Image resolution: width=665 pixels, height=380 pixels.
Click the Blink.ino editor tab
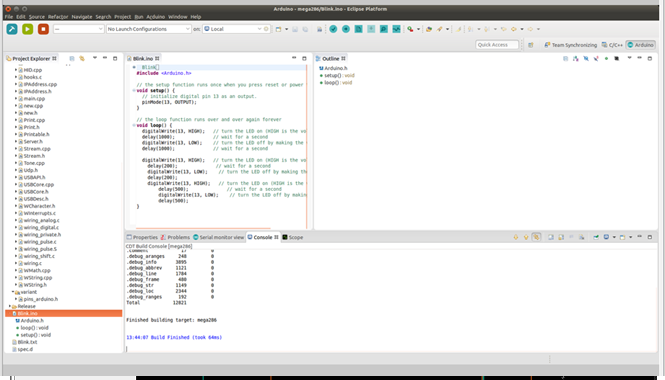[142, 59]
